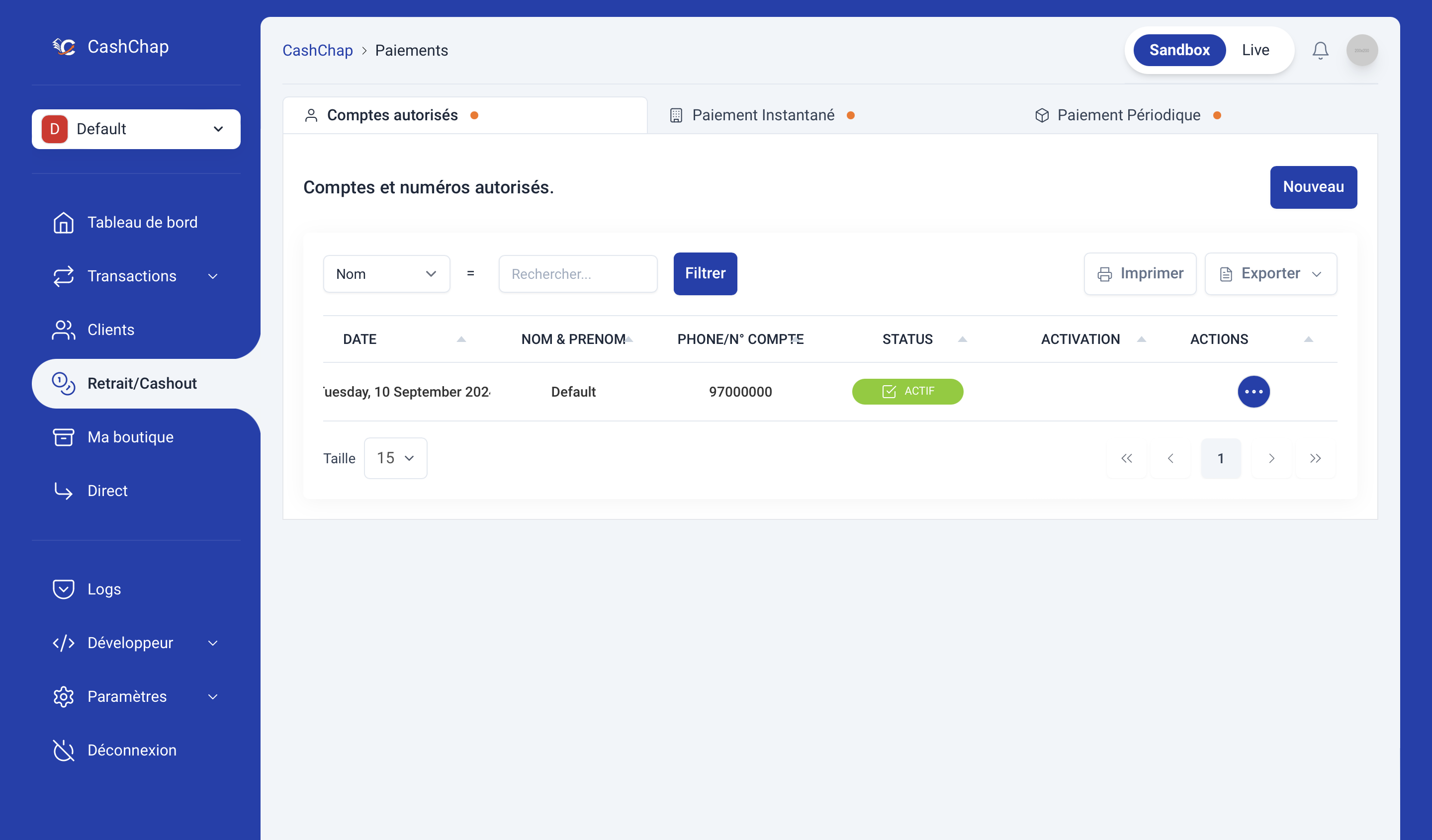Switch to Paiement Instantané tab
The height and width of the screenshot is (840, 1432).
point(763,115)
